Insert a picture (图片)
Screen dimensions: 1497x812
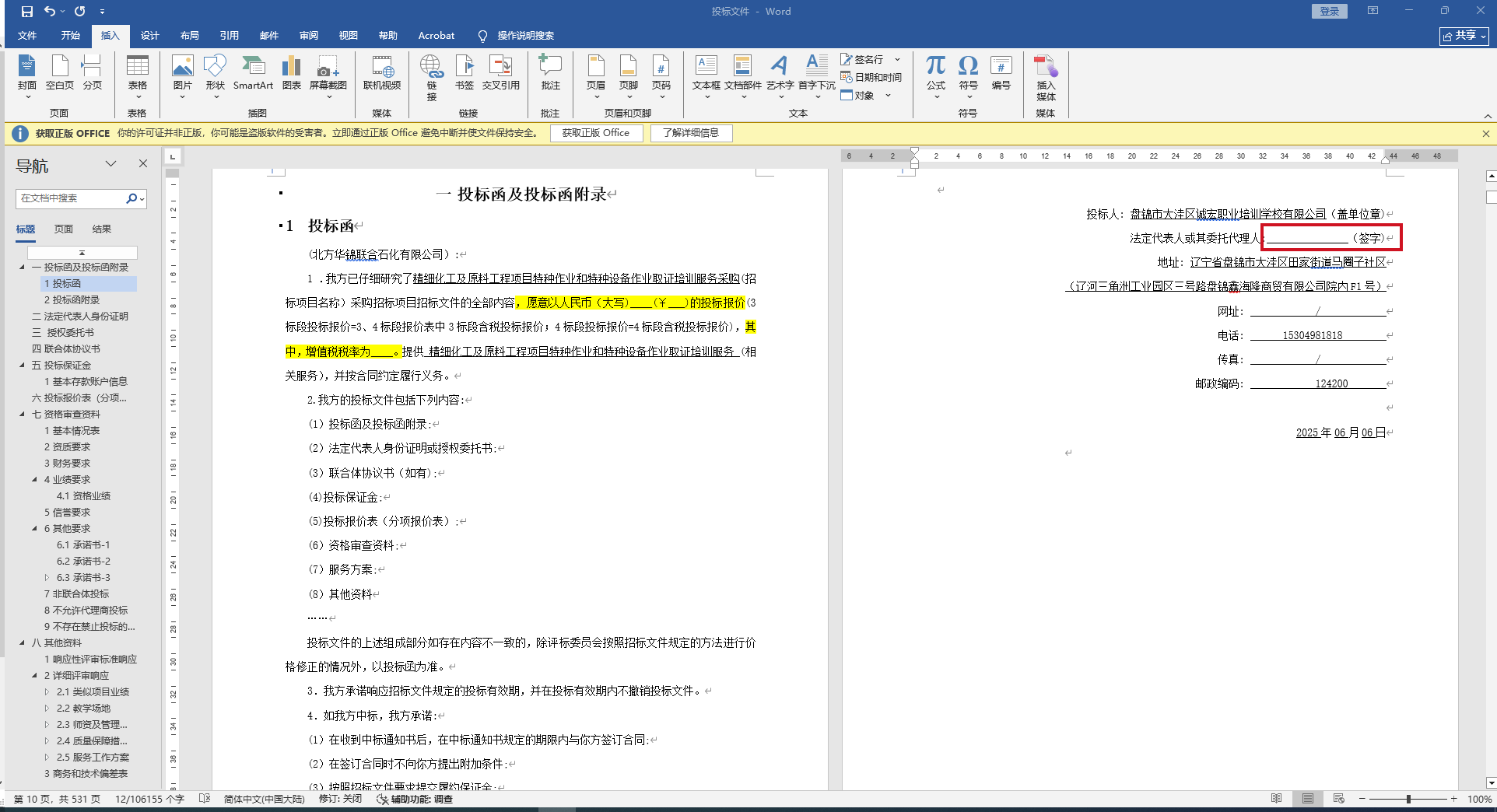[x=182, y=76]
